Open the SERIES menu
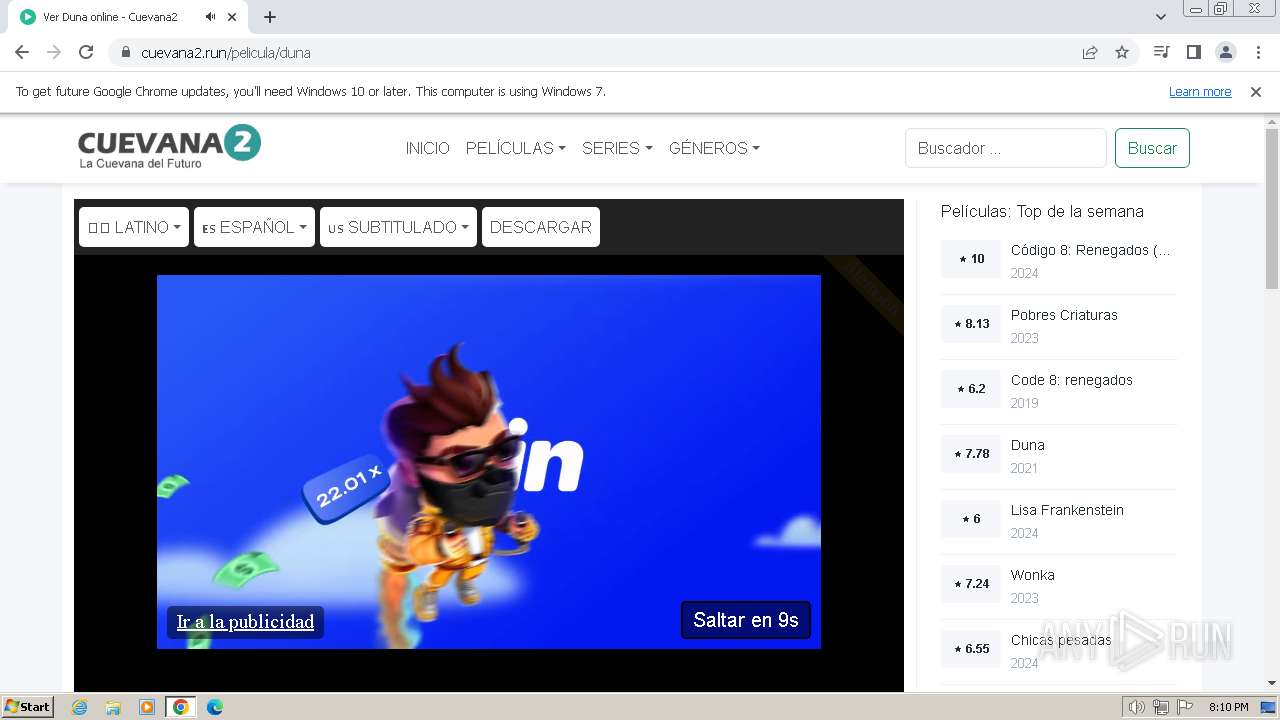 pos(617,148)
